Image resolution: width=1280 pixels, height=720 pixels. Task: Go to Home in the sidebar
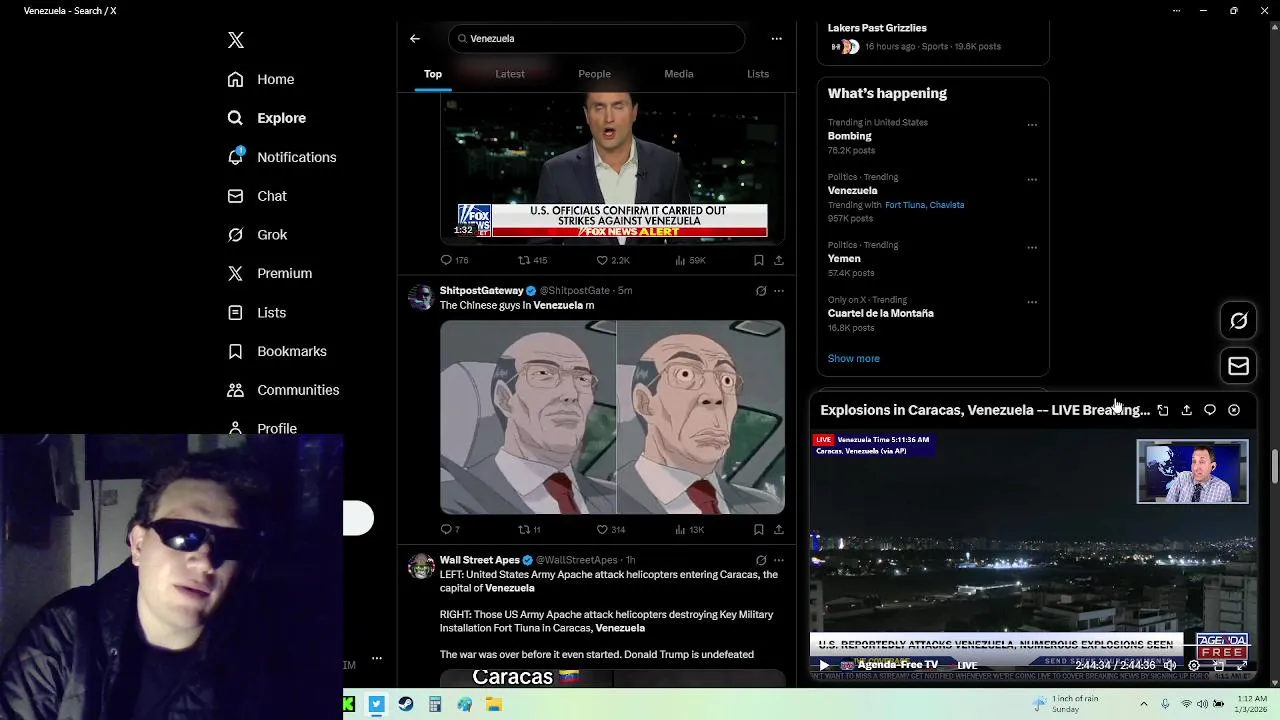[261, 79]
